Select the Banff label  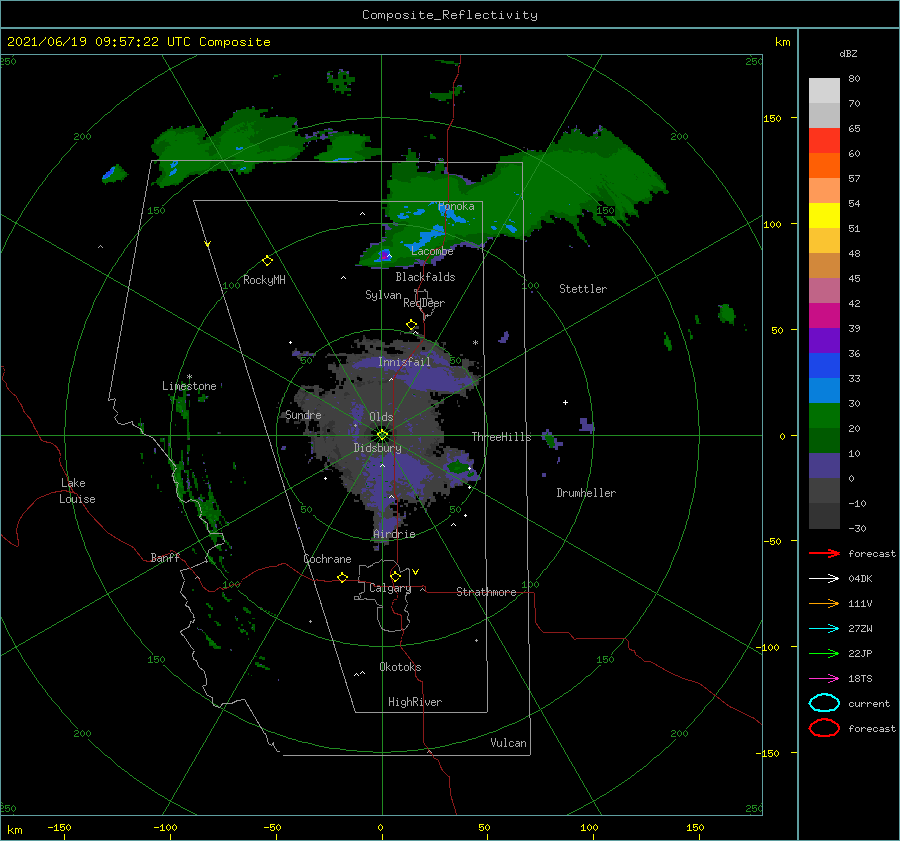[165, 557]
